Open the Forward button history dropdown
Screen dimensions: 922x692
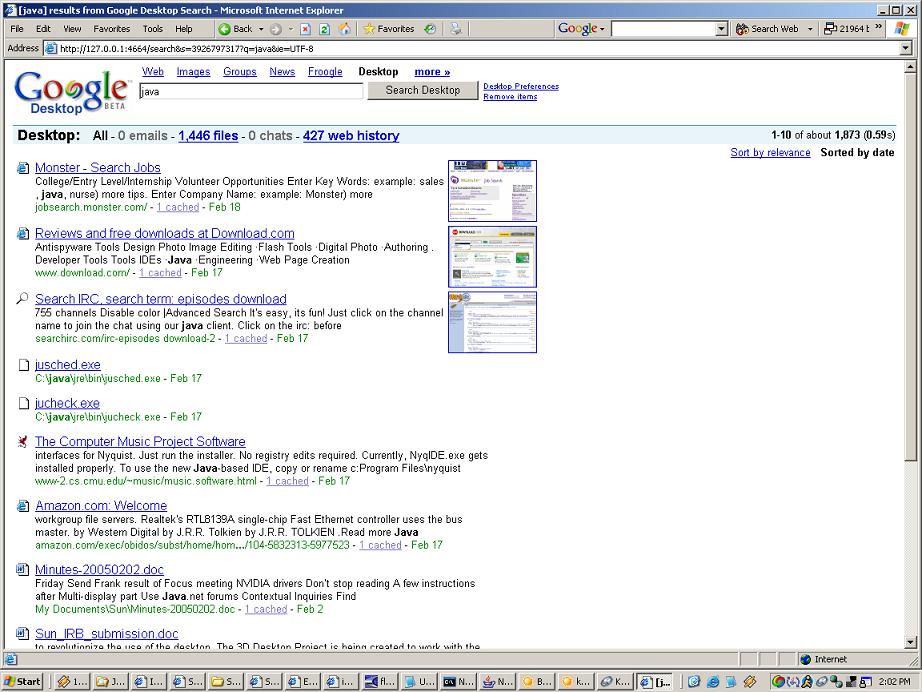point(290,29)
